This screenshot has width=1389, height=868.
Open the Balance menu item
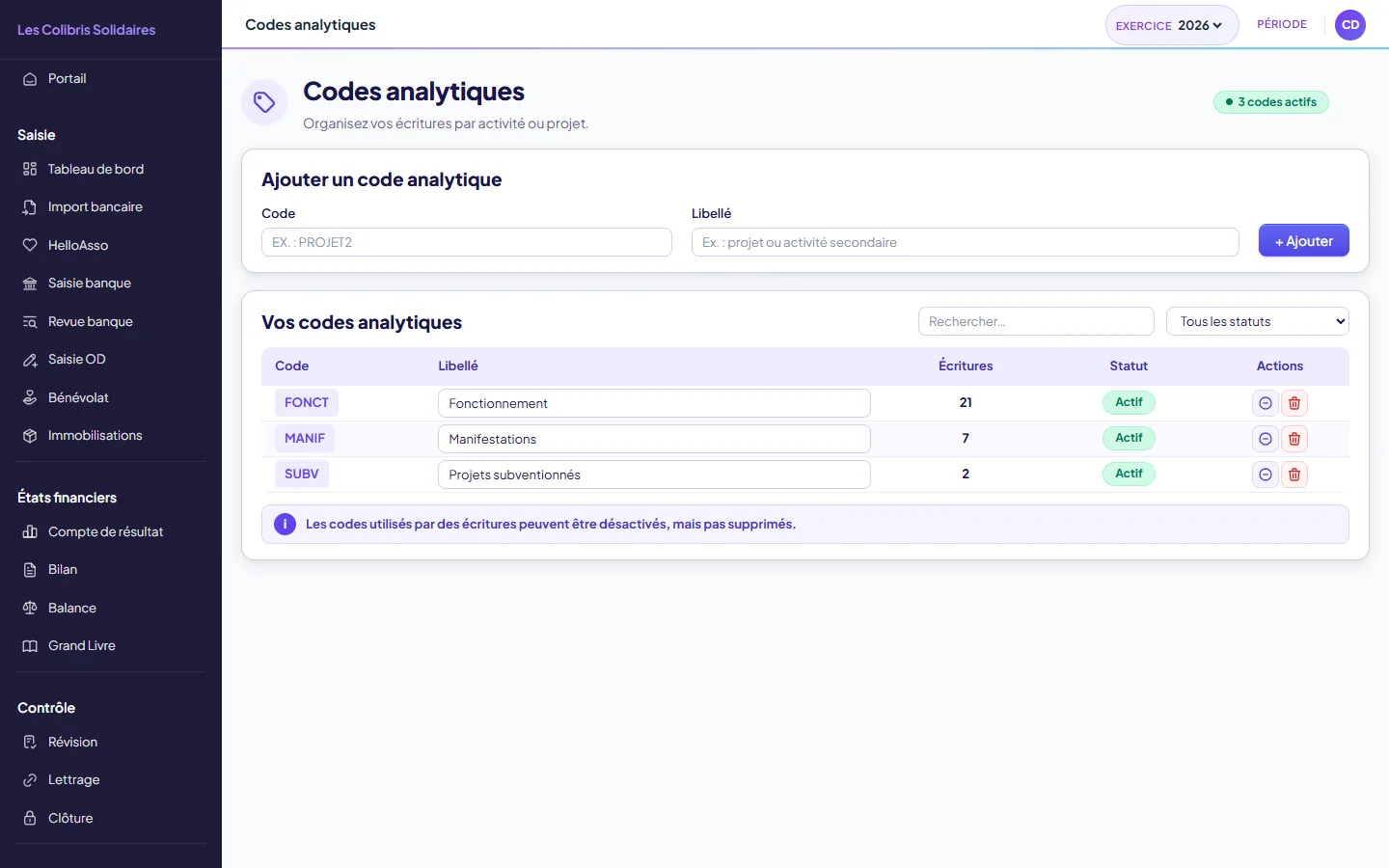[x=111, y=608]
